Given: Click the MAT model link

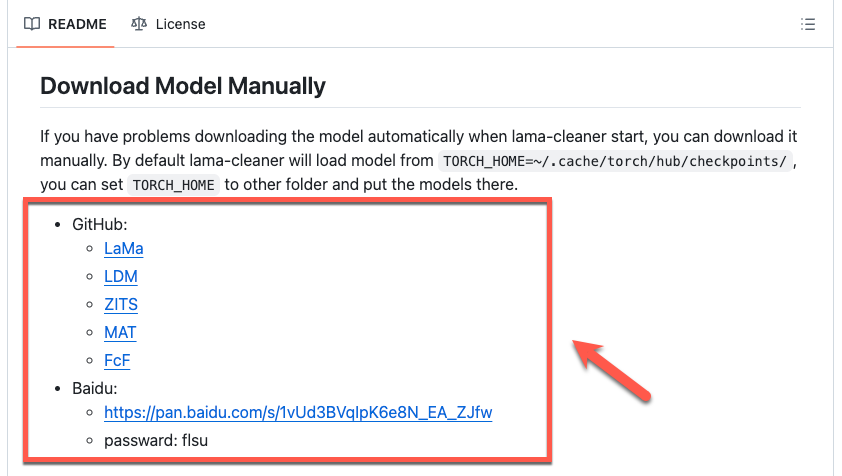Looking at the screenshot, I should coord(120,332).
